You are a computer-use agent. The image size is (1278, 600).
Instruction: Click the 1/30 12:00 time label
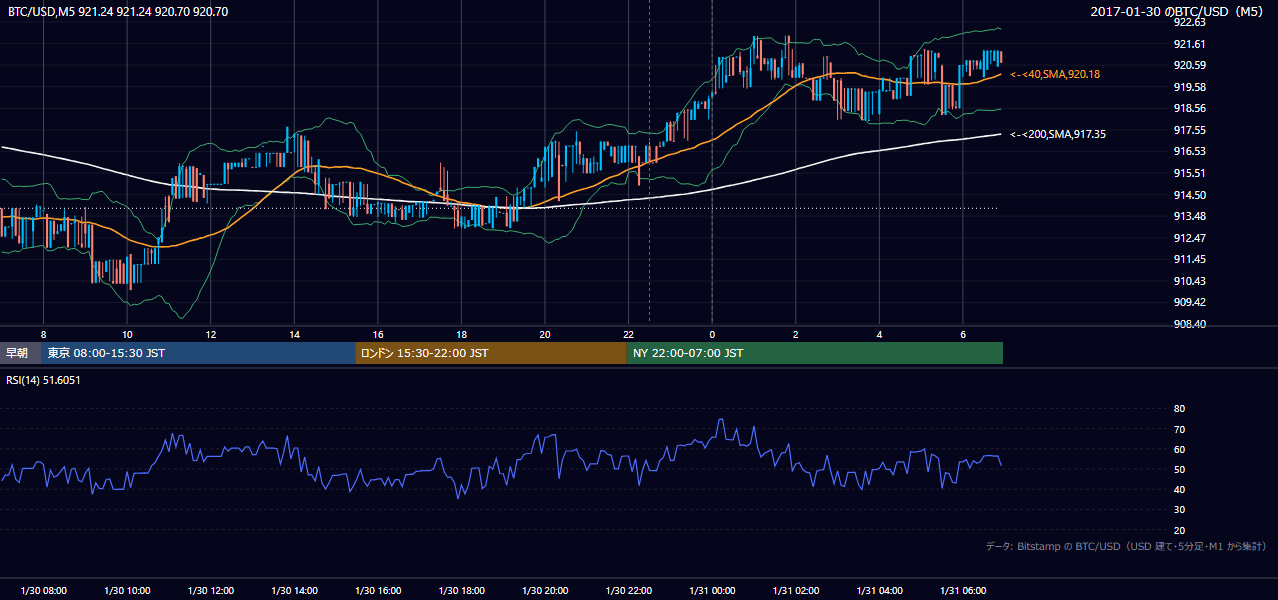[210, 591]
